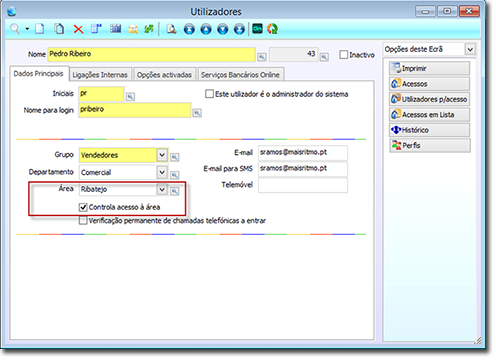Click the E-mail input field
This screenshot has width=496, height=362.
pos(303,153)
